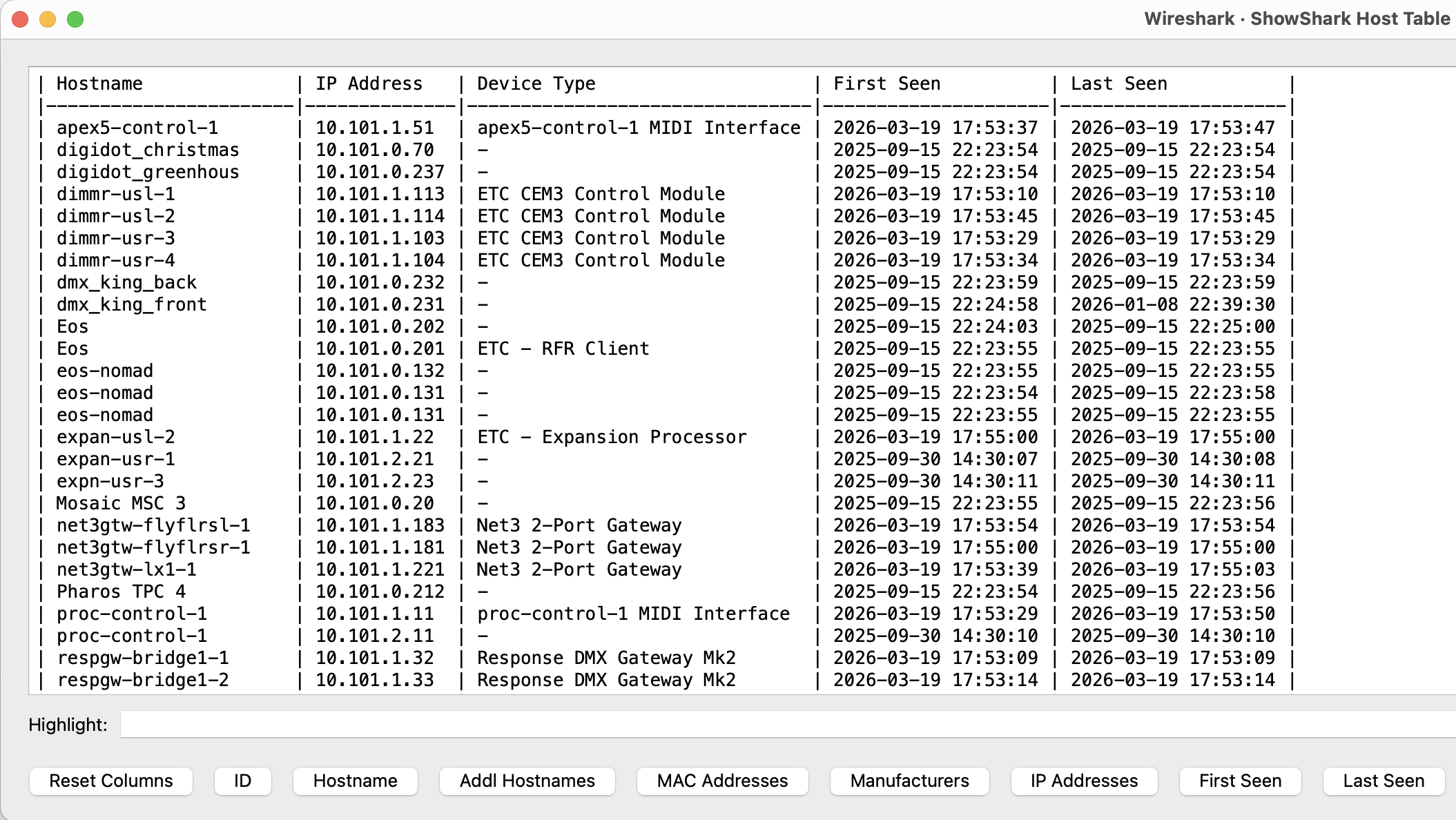Select hostname expn-usr-3
1456x820 pixels.
(x=110, y=481)
